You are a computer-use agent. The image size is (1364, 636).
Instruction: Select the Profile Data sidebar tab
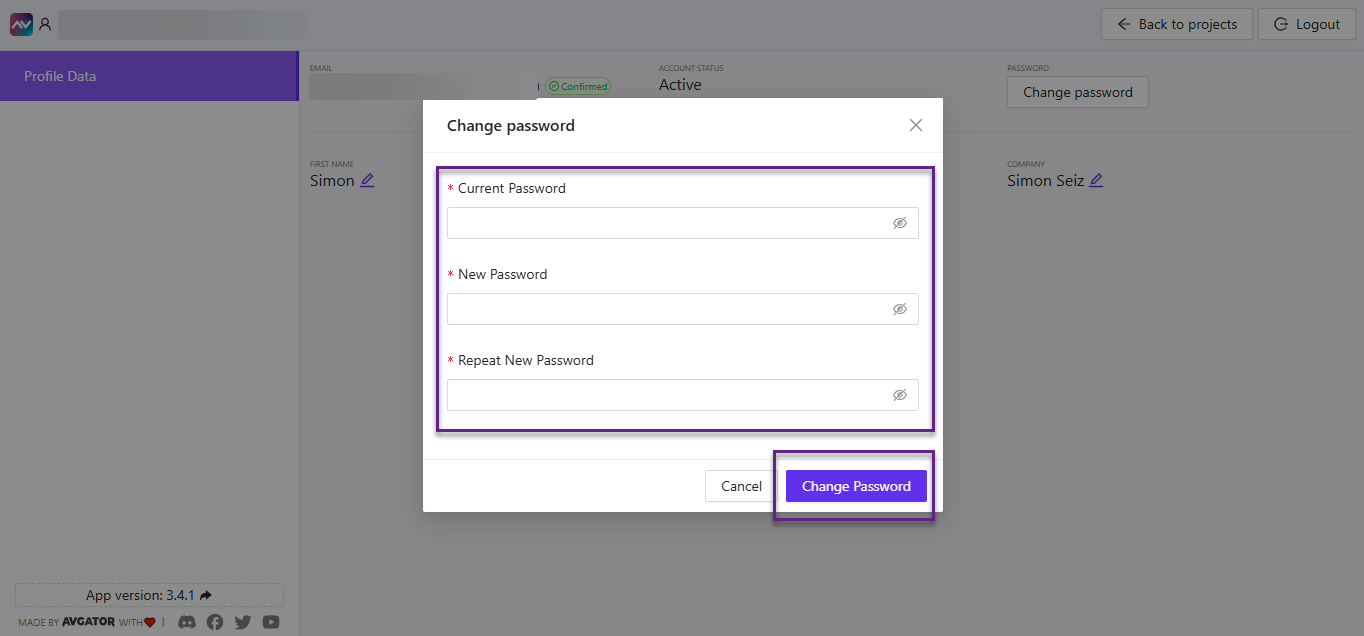point(149,76)
